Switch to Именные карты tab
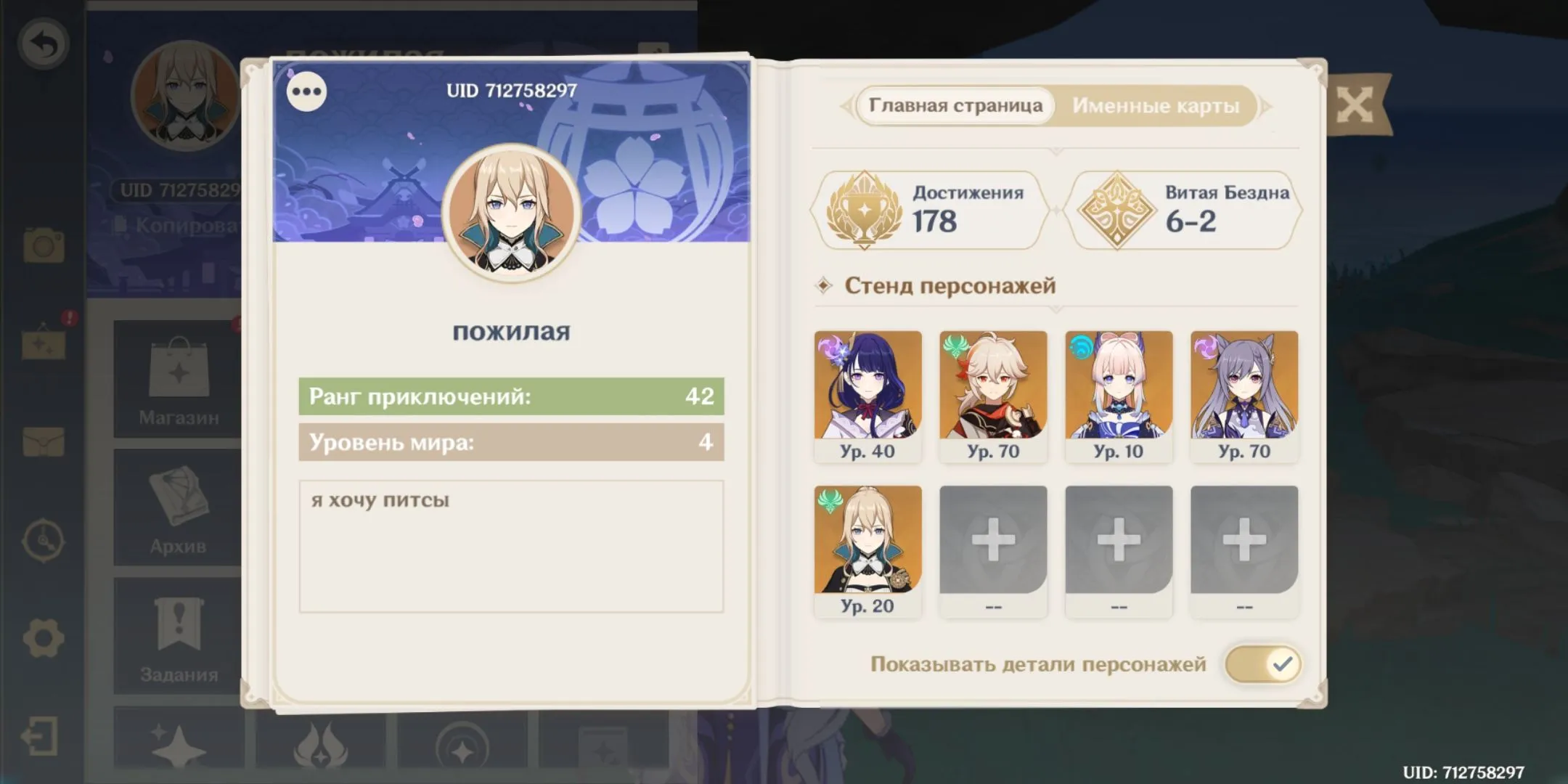Screen dimensions: 1568x784 click(x=1156, y=106)
